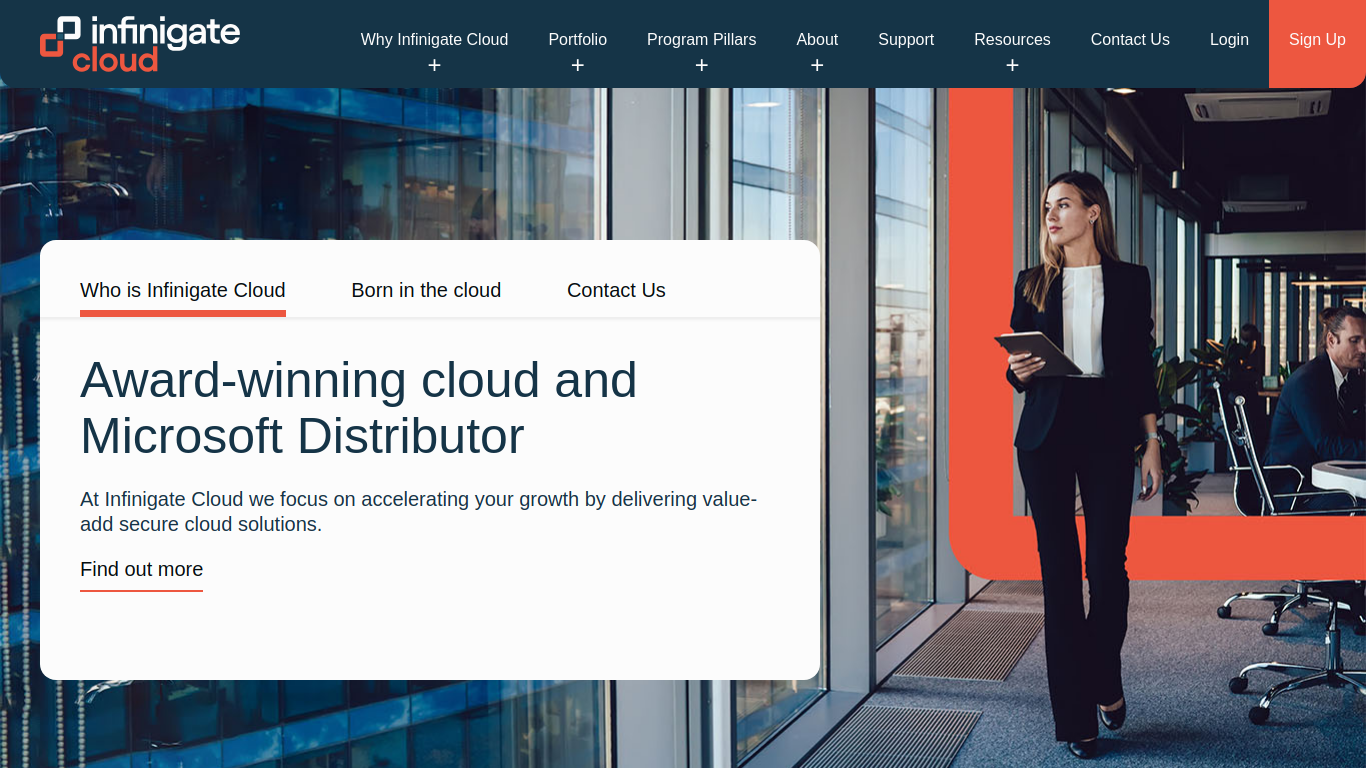1366x768 pixels.
Task: Click the Award-winning cloud and Microsoft Distributor heading
Action: click(x=358, y=408)
